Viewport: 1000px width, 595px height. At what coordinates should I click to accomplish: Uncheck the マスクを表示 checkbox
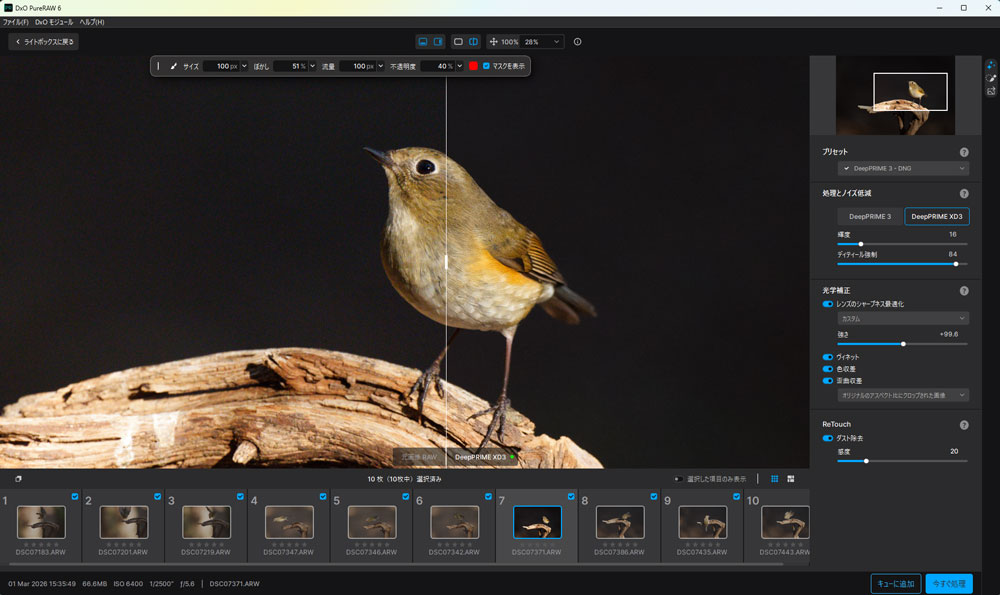[486, 66]
